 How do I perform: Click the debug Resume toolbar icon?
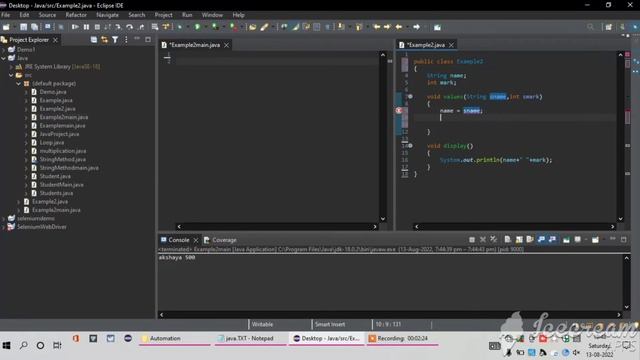pos(75,27)
